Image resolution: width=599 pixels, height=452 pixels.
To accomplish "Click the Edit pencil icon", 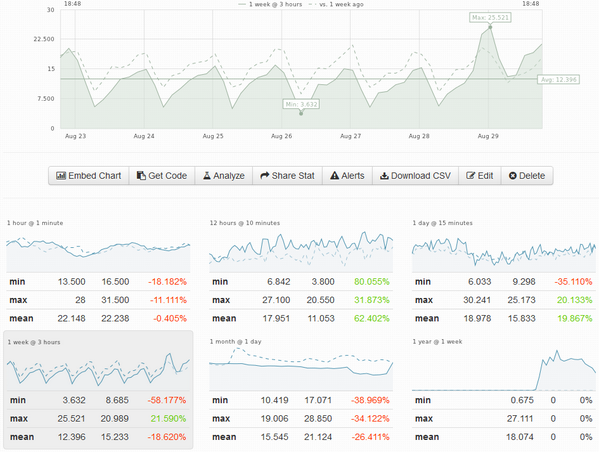I will [470, 176].
